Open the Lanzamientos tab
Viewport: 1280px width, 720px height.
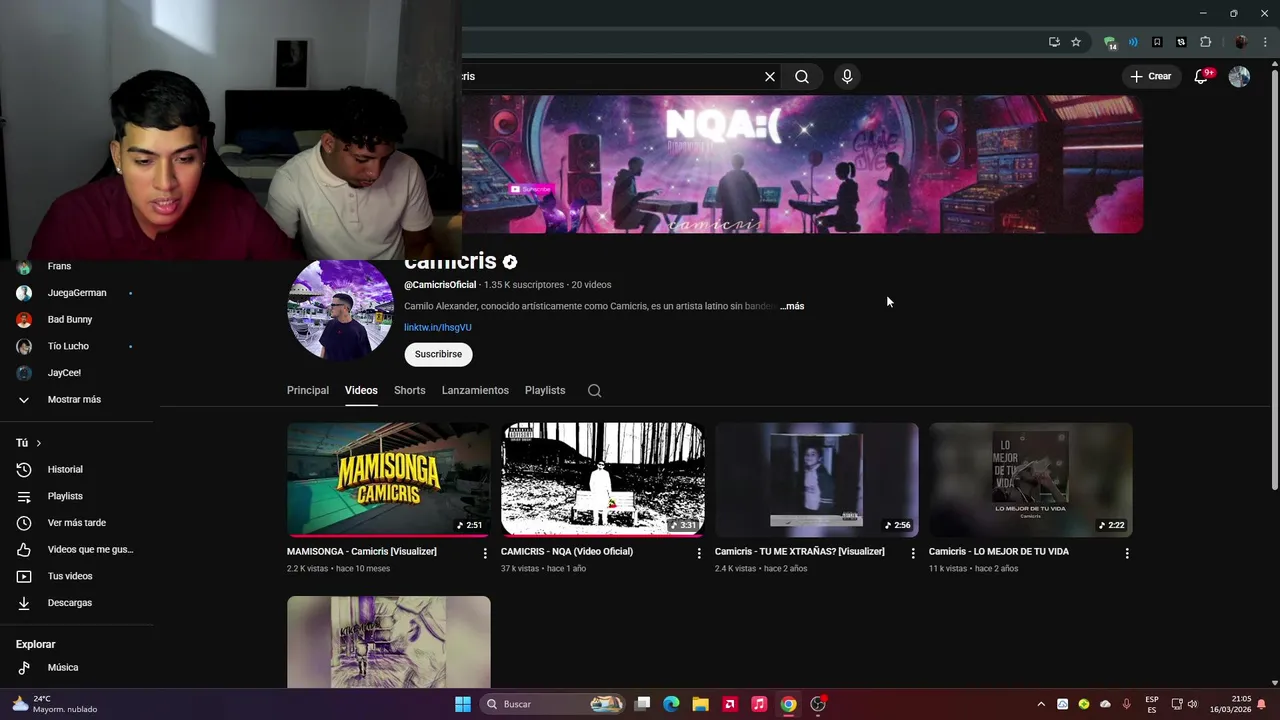coord(475,390)
